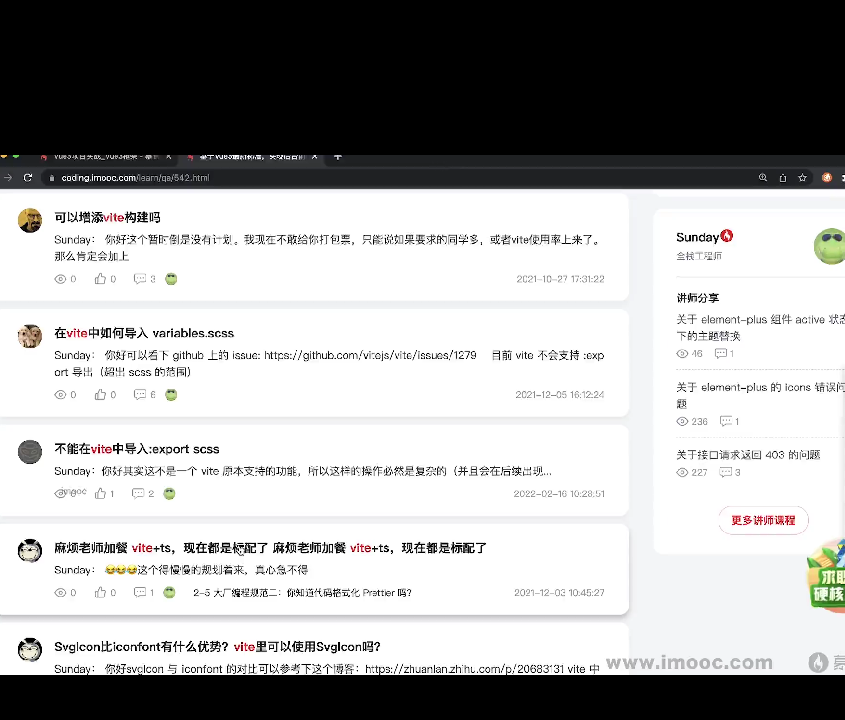The width and height of the screenshot is (845, 720).
Task: Click the browser refresh icon
Action: [28, 177]
